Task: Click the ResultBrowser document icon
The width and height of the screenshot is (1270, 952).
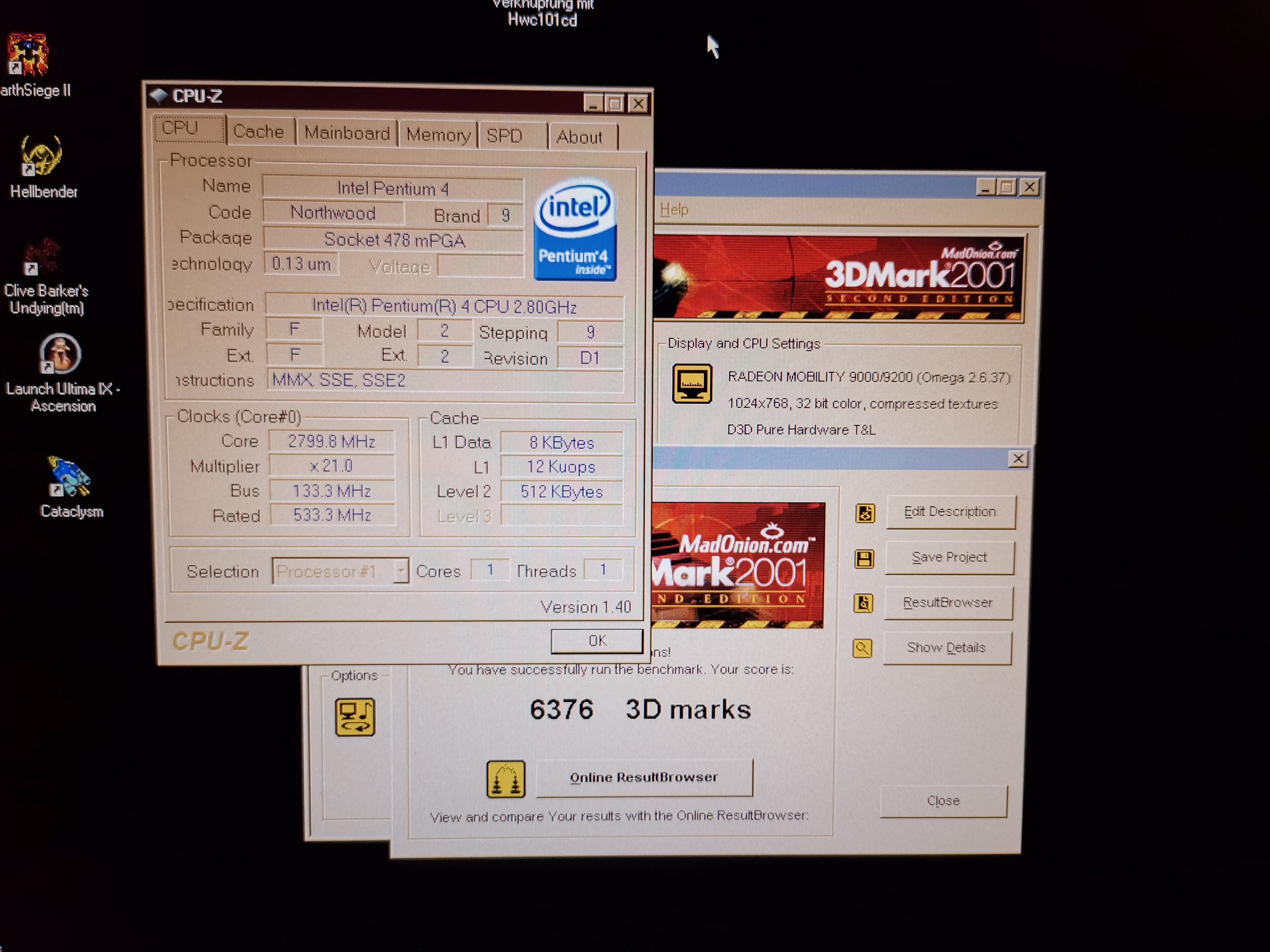Action: tap(864, 603)
